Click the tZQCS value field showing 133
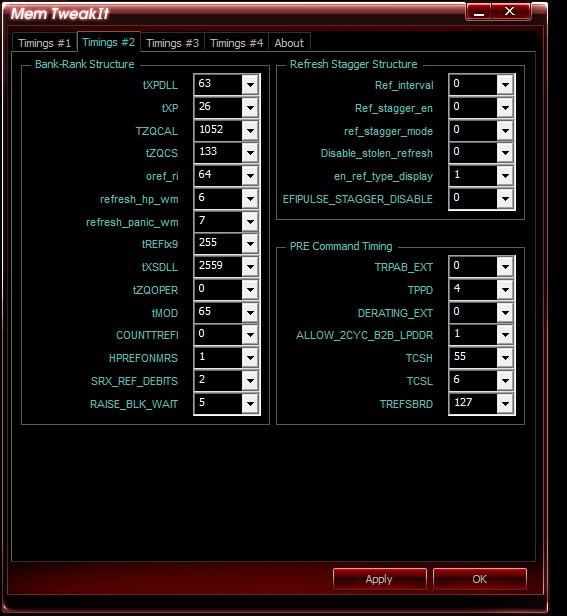The image size is (567, 616). click(x=218, y=152)
